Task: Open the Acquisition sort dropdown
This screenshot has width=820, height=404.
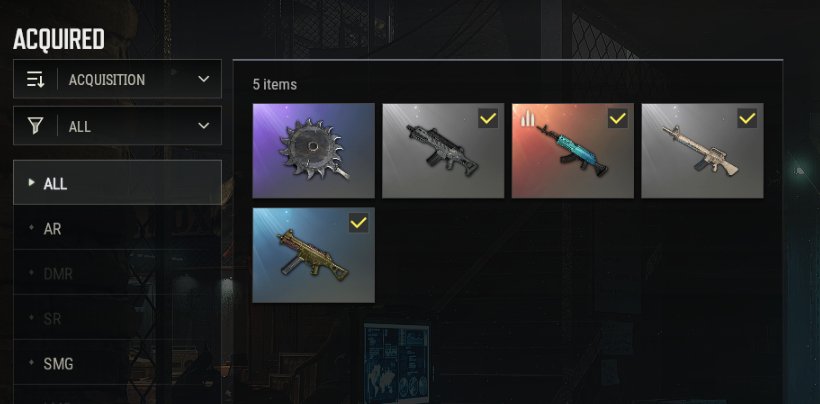Action: pyautogui.click(x=117, y=79)
